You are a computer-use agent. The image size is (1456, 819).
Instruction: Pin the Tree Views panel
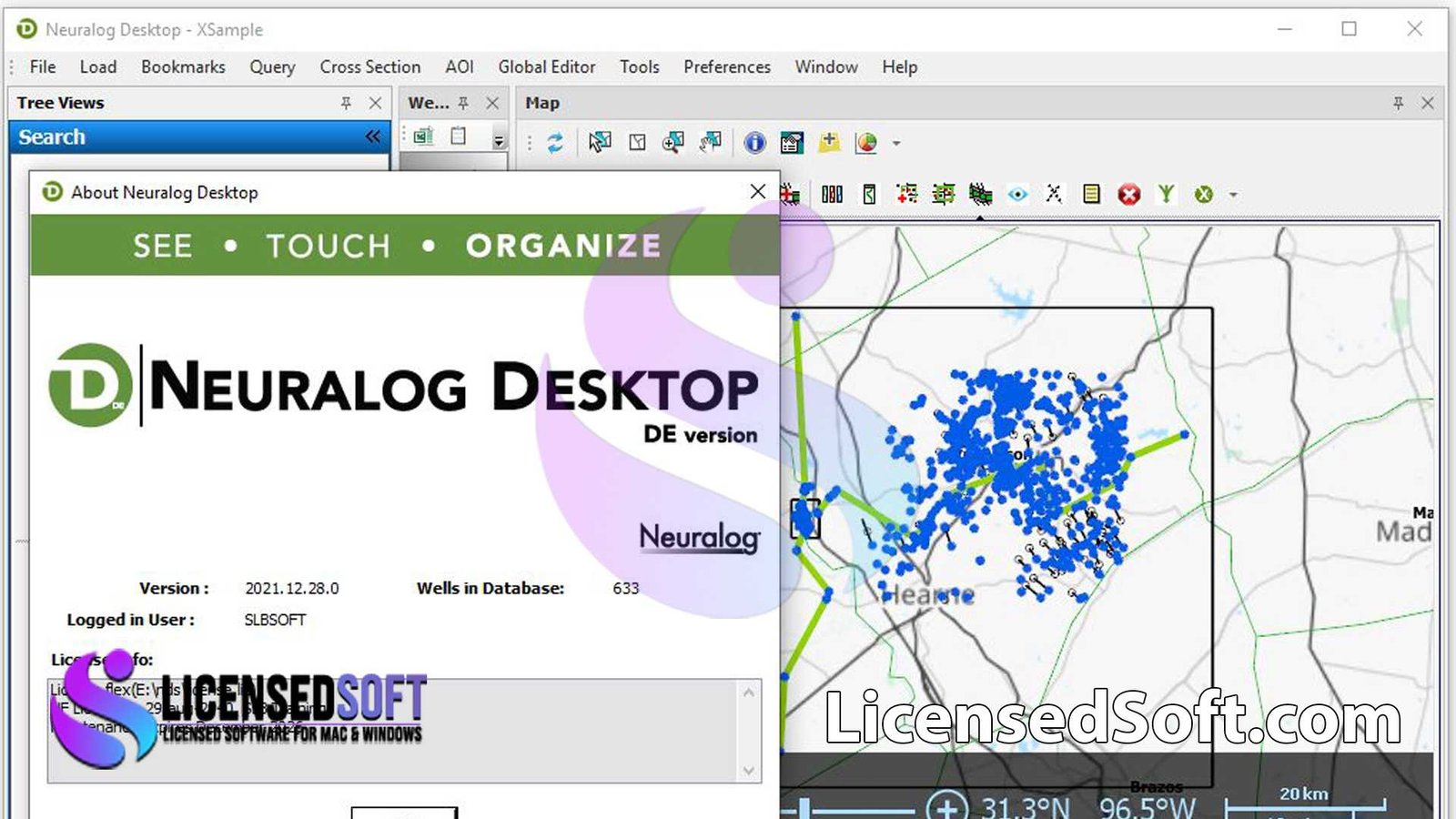click(x=346, y=104)
